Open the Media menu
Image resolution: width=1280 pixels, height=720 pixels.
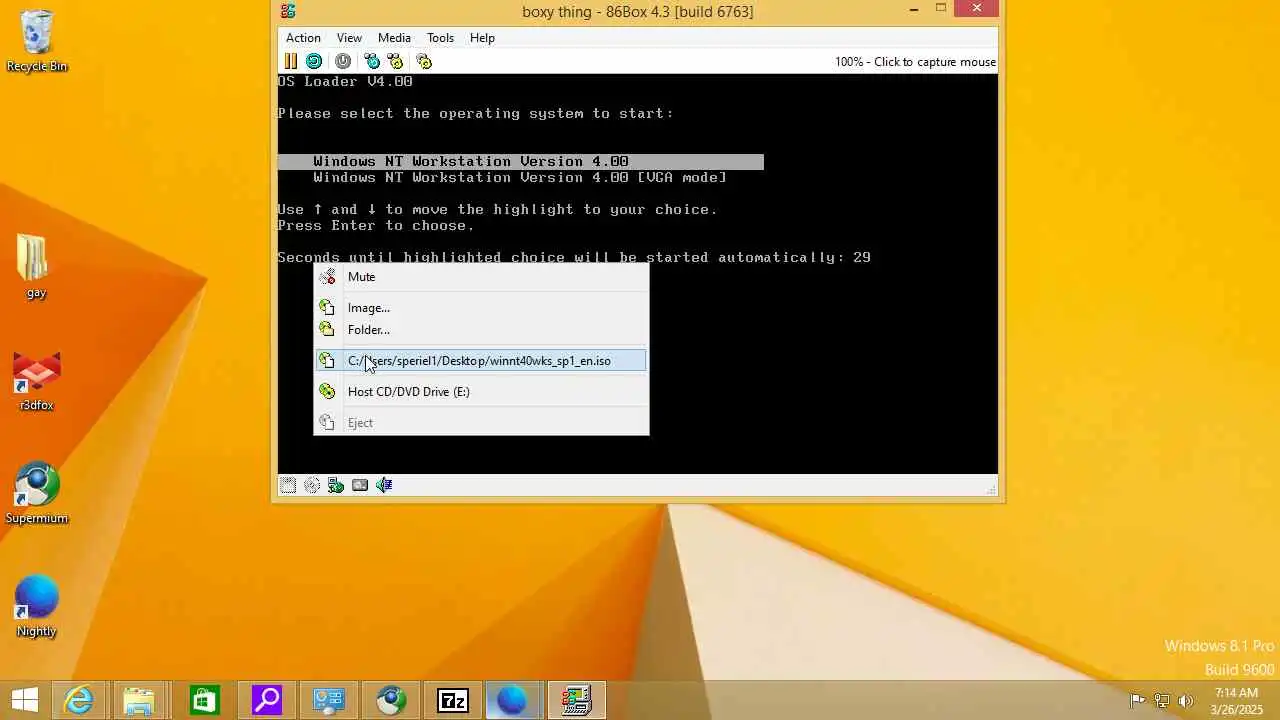click(x=394, y=37)
